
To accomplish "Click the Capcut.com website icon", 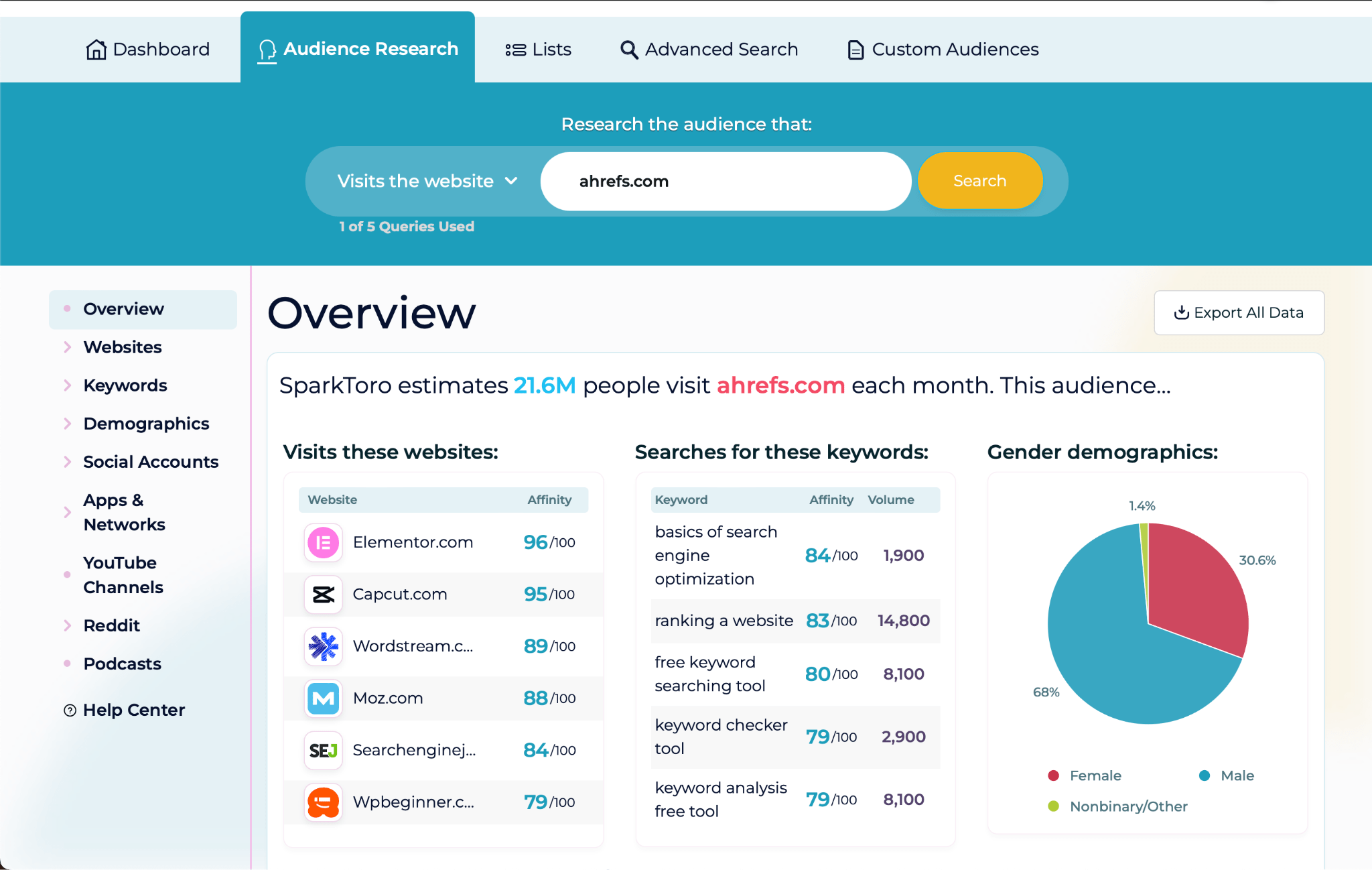I will click(x=323, y=594).
